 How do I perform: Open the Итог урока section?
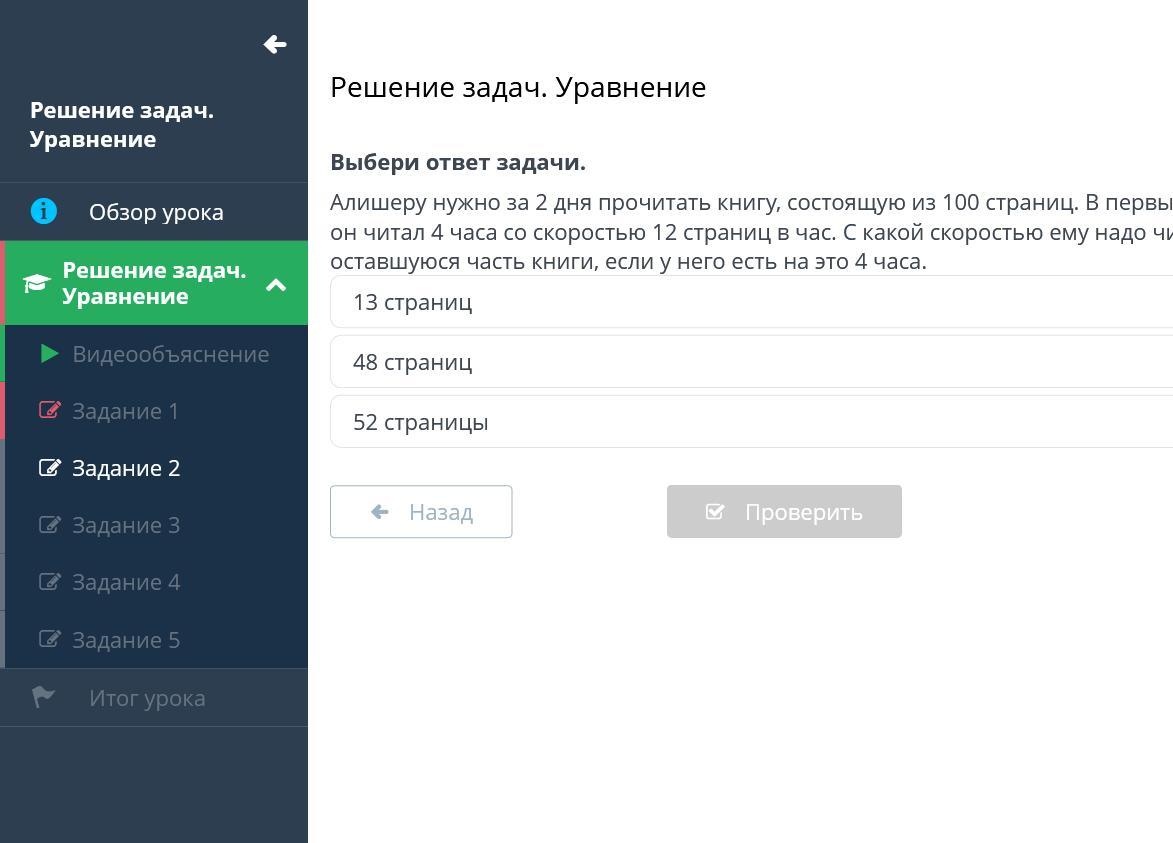(x=147, y=698)
